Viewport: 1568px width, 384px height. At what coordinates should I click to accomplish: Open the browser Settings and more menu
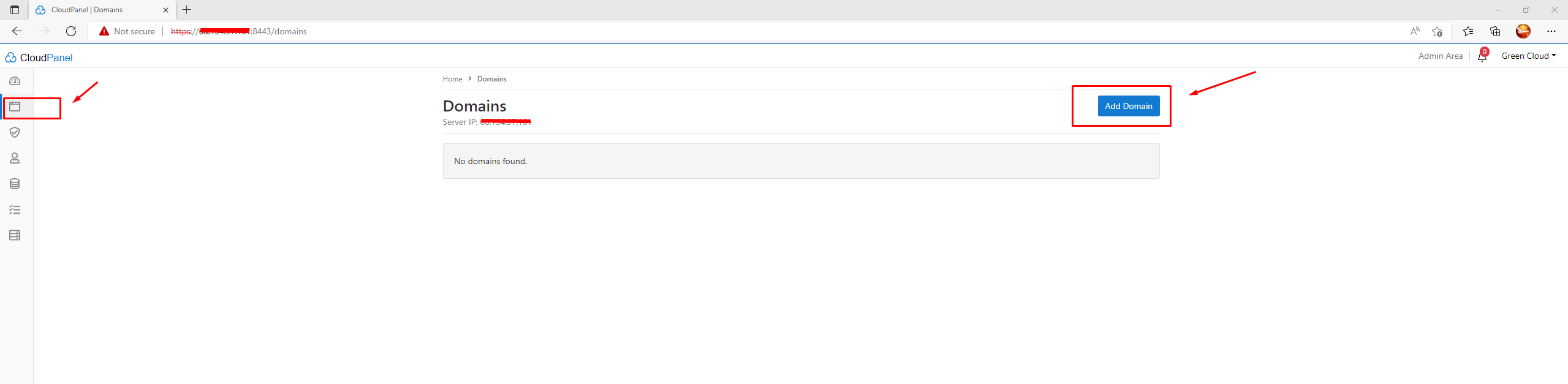1551,31
